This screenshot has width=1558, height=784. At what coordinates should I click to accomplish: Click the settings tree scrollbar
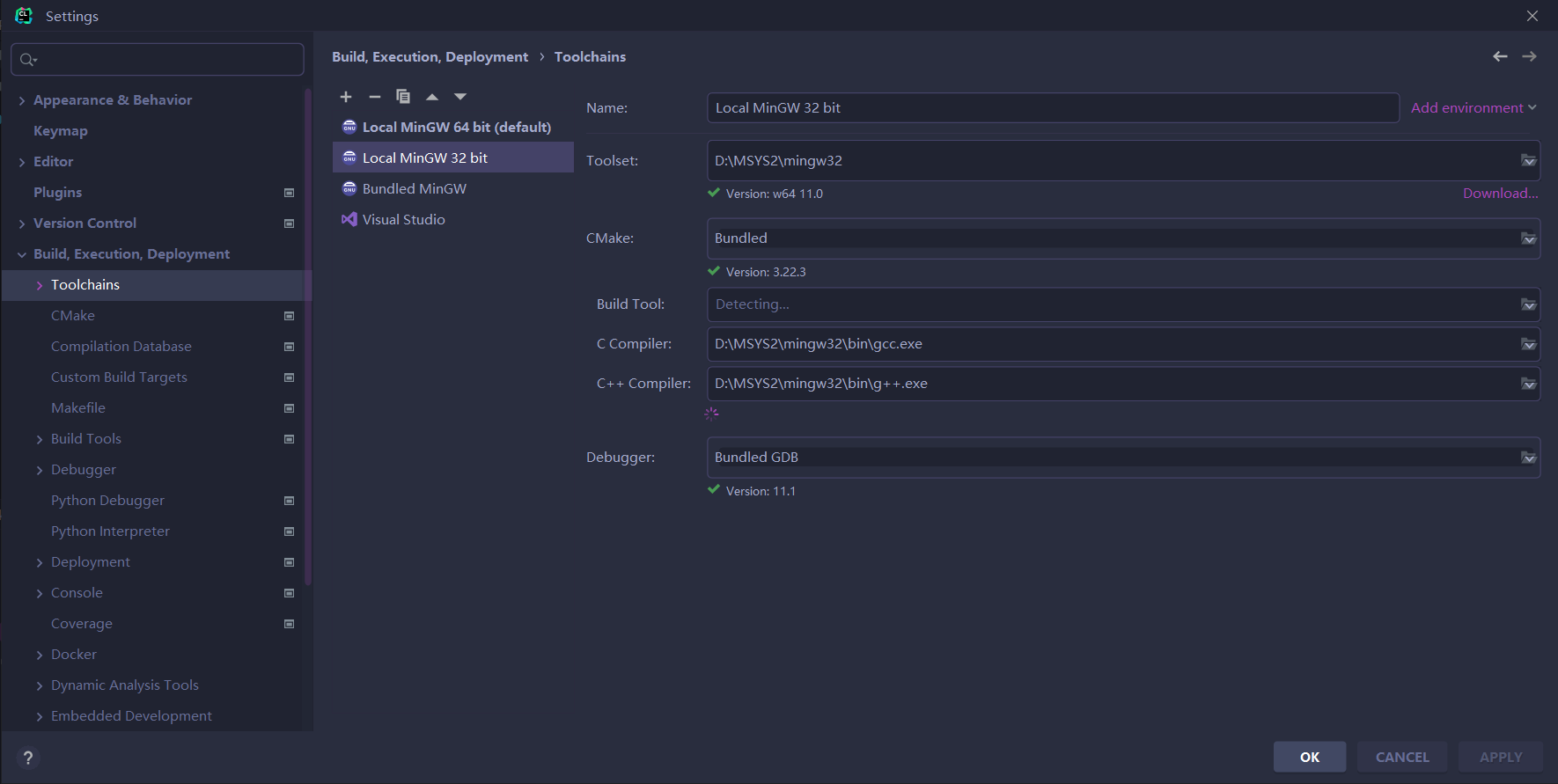[x=308, y=336]
